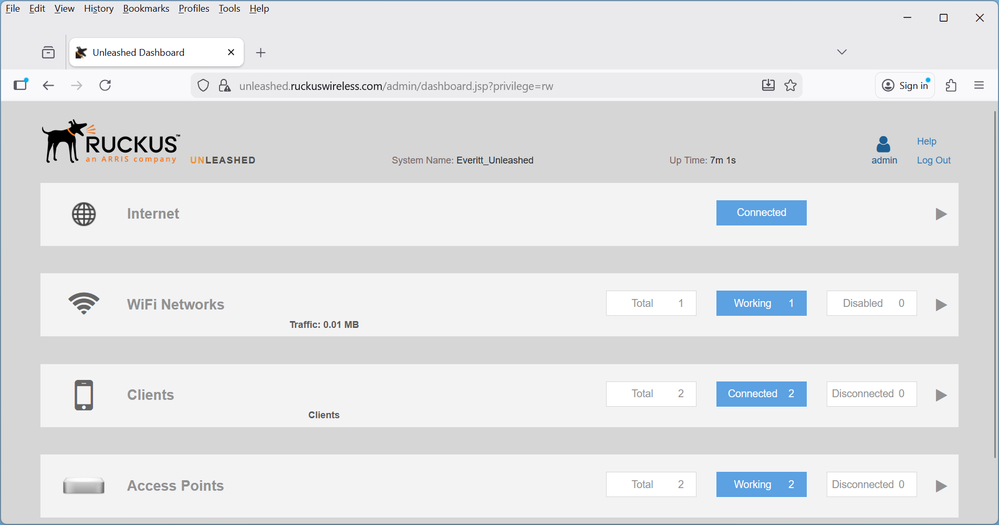Click WiFi Networks Disabled 0 box
999x525 pixels.
click(872, 303)
